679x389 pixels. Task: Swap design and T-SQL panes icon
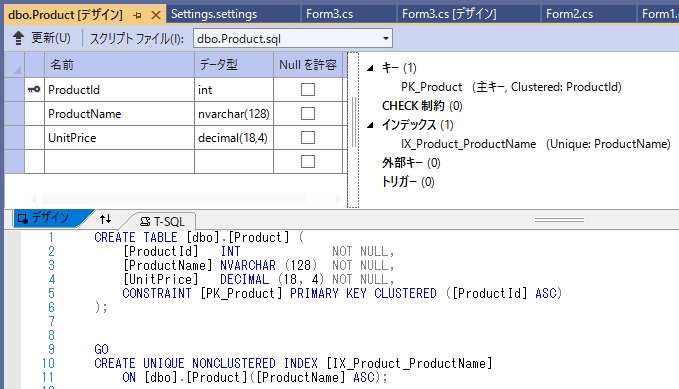click(x=105, y=219)
